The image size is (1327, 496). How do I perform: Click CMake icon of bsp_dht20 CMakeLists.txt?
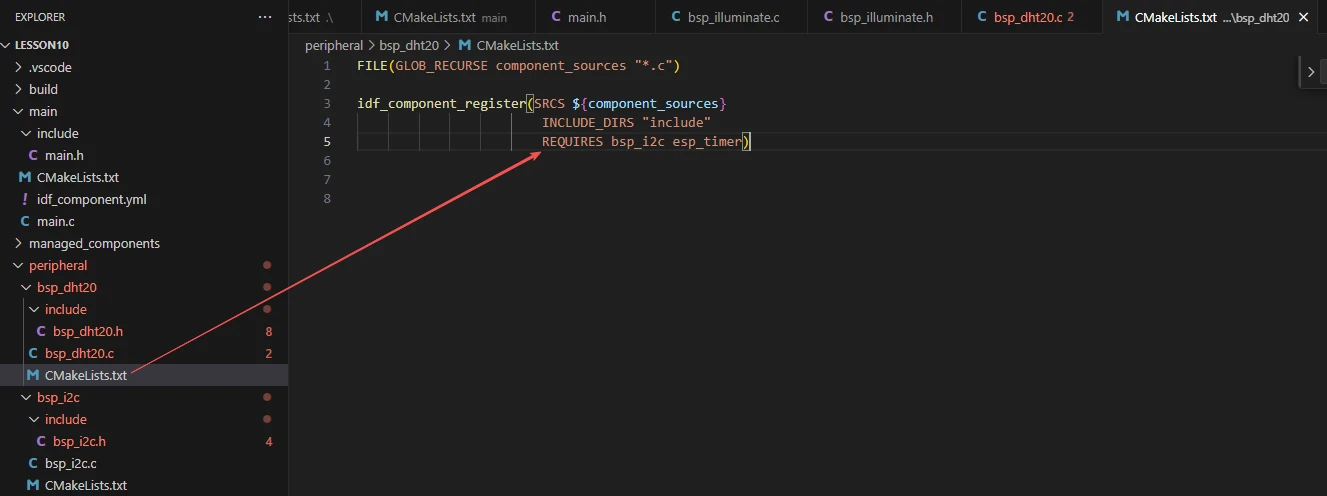33,376
